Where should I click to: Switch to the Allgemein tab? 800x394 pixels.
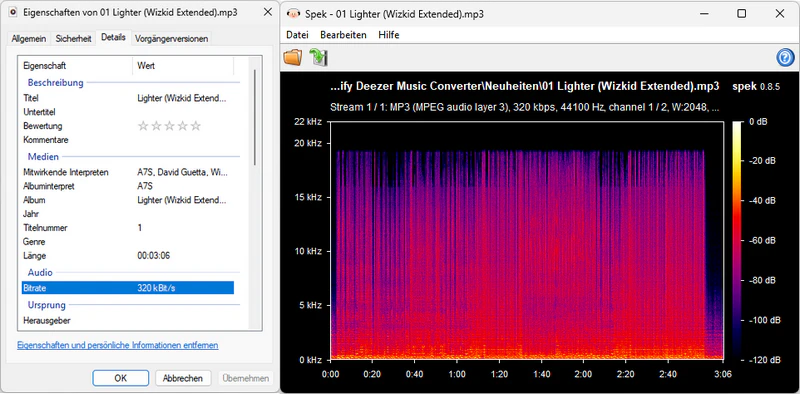29,38
